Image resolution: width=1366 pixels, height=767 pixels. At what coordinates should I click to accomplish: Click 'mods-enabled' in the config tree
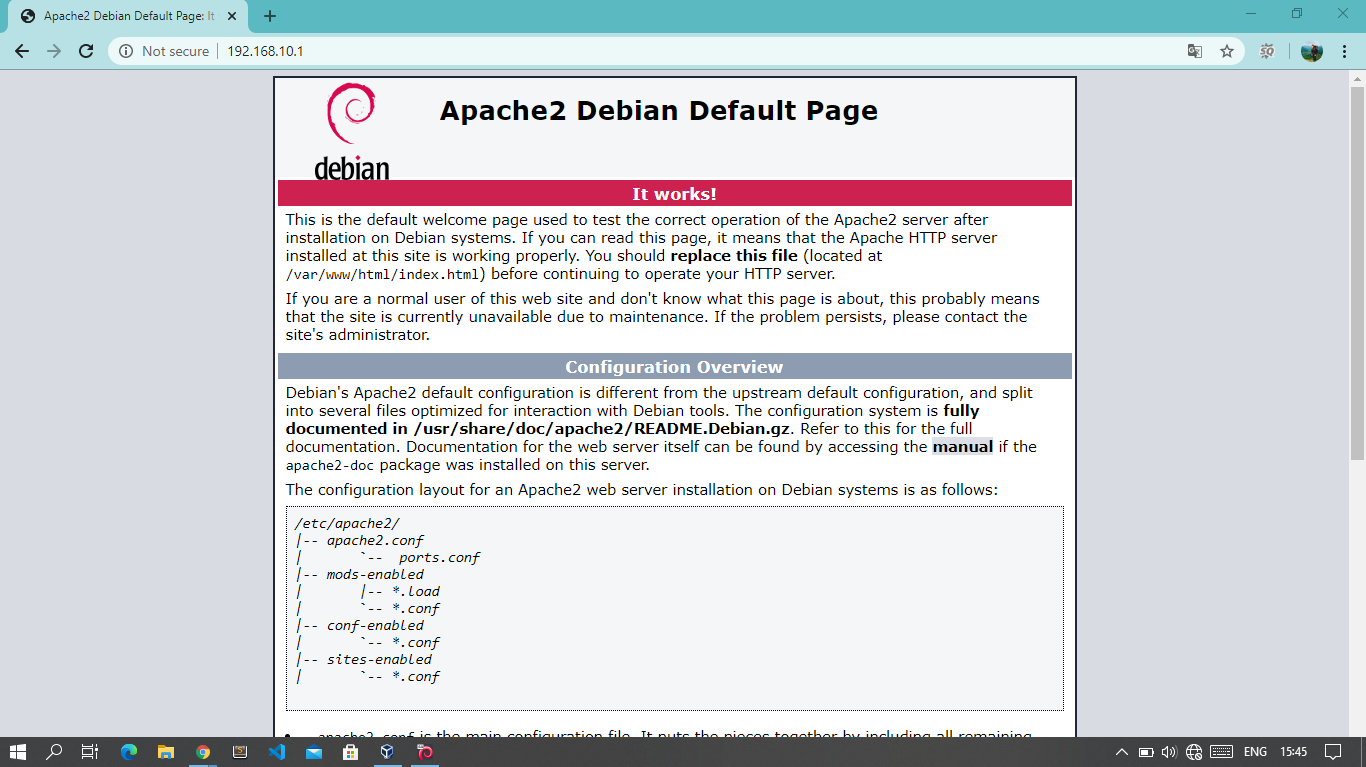tap(375, 574)
